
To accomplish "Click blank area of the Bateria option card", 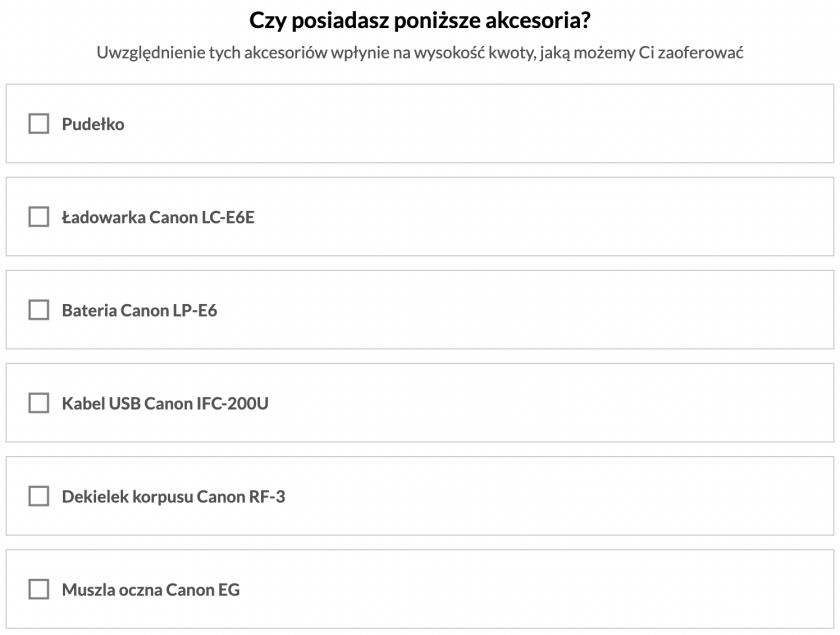I will tap(536, 310).
